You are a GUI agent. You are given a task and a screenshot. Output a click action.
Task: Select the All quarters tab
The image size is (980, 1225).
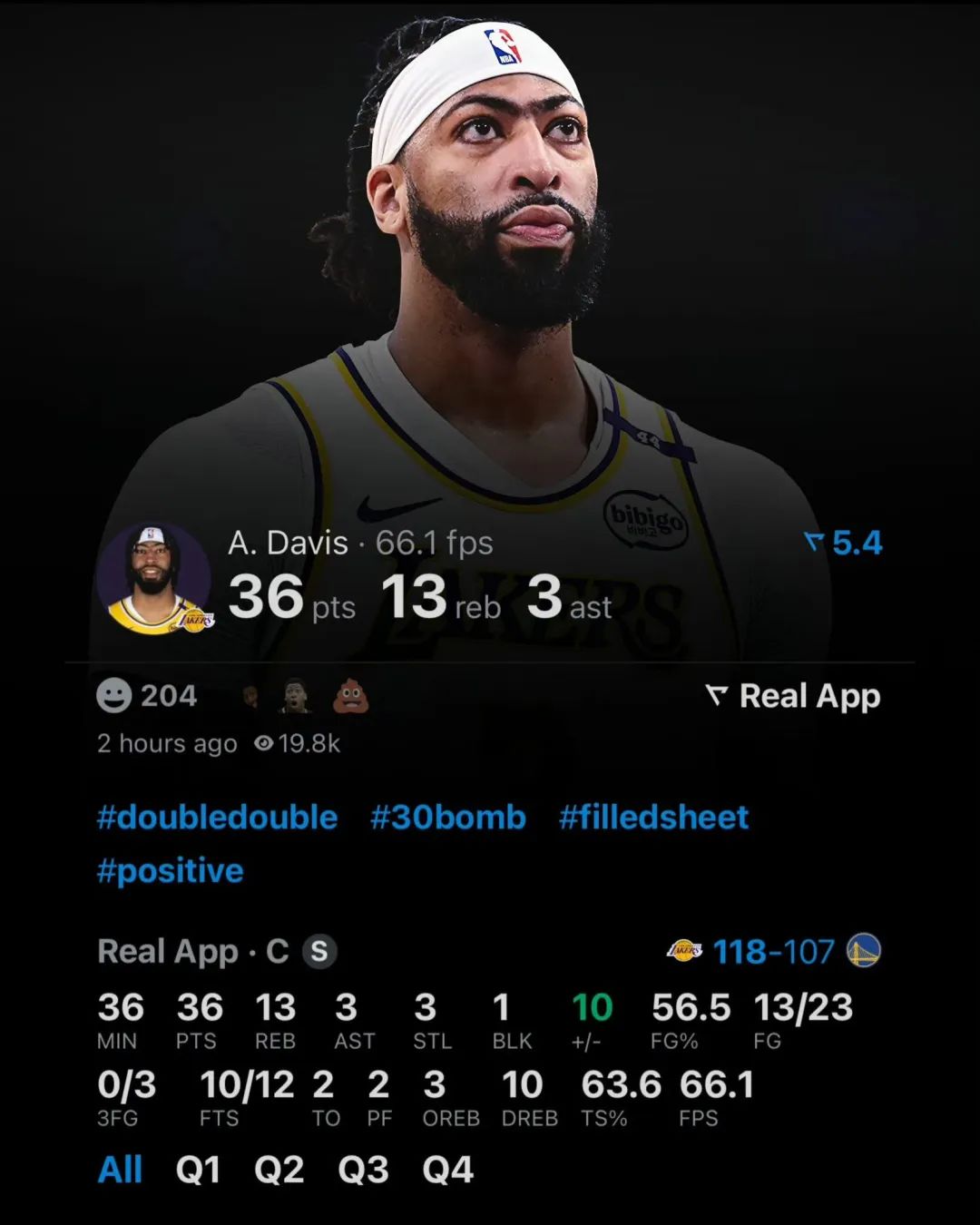(x=120, y=1170)
